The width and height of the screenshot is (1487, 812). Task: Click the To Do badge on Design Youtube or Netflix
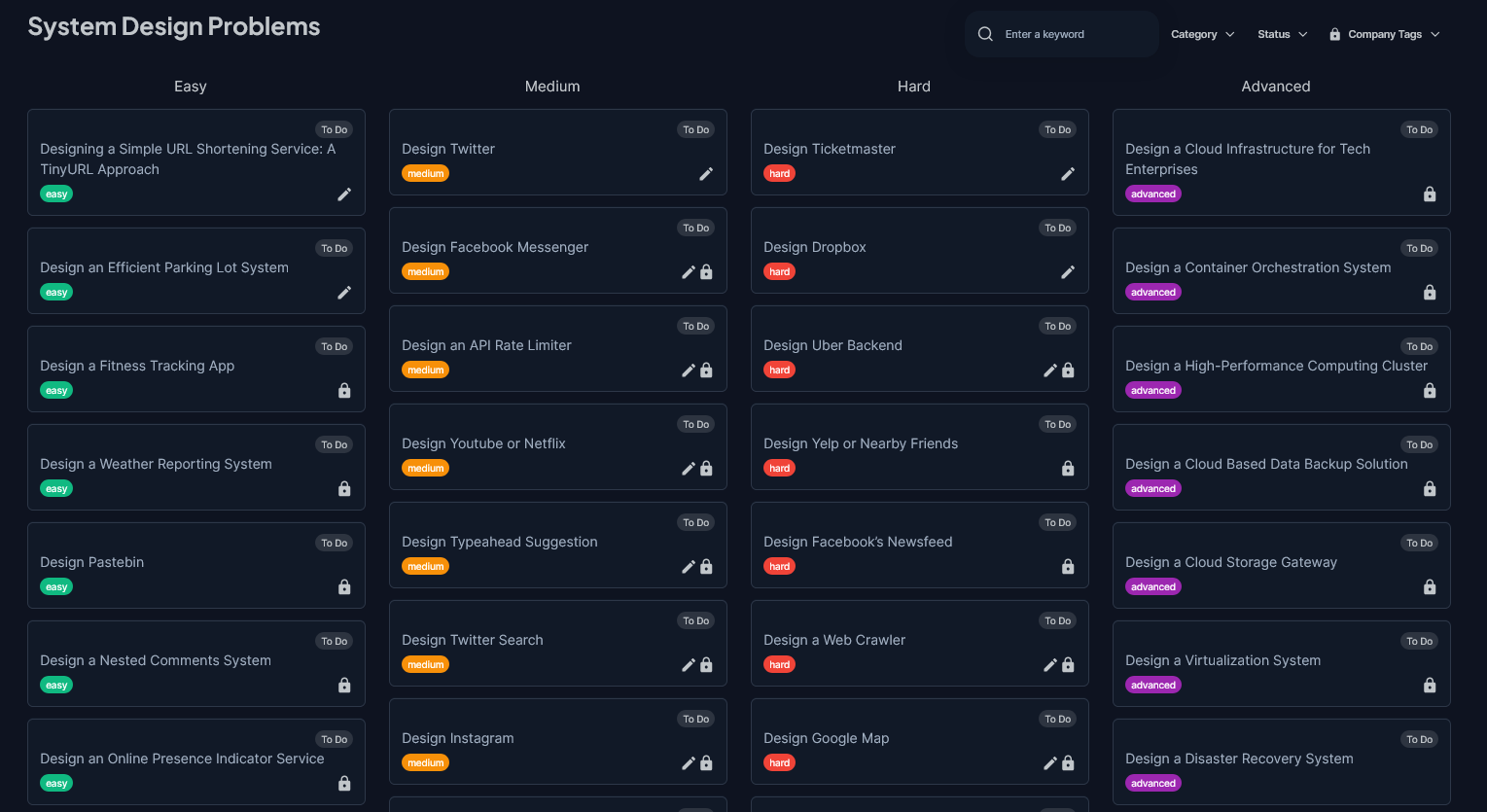[x=696, y=425]
